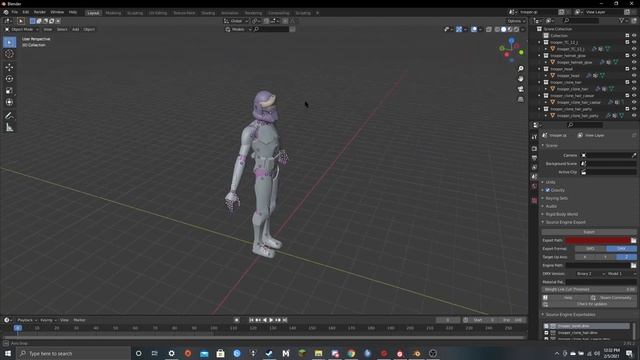Browse folder for Engine Path
Viewport: 640px width, 360px height.
[633, 265]
